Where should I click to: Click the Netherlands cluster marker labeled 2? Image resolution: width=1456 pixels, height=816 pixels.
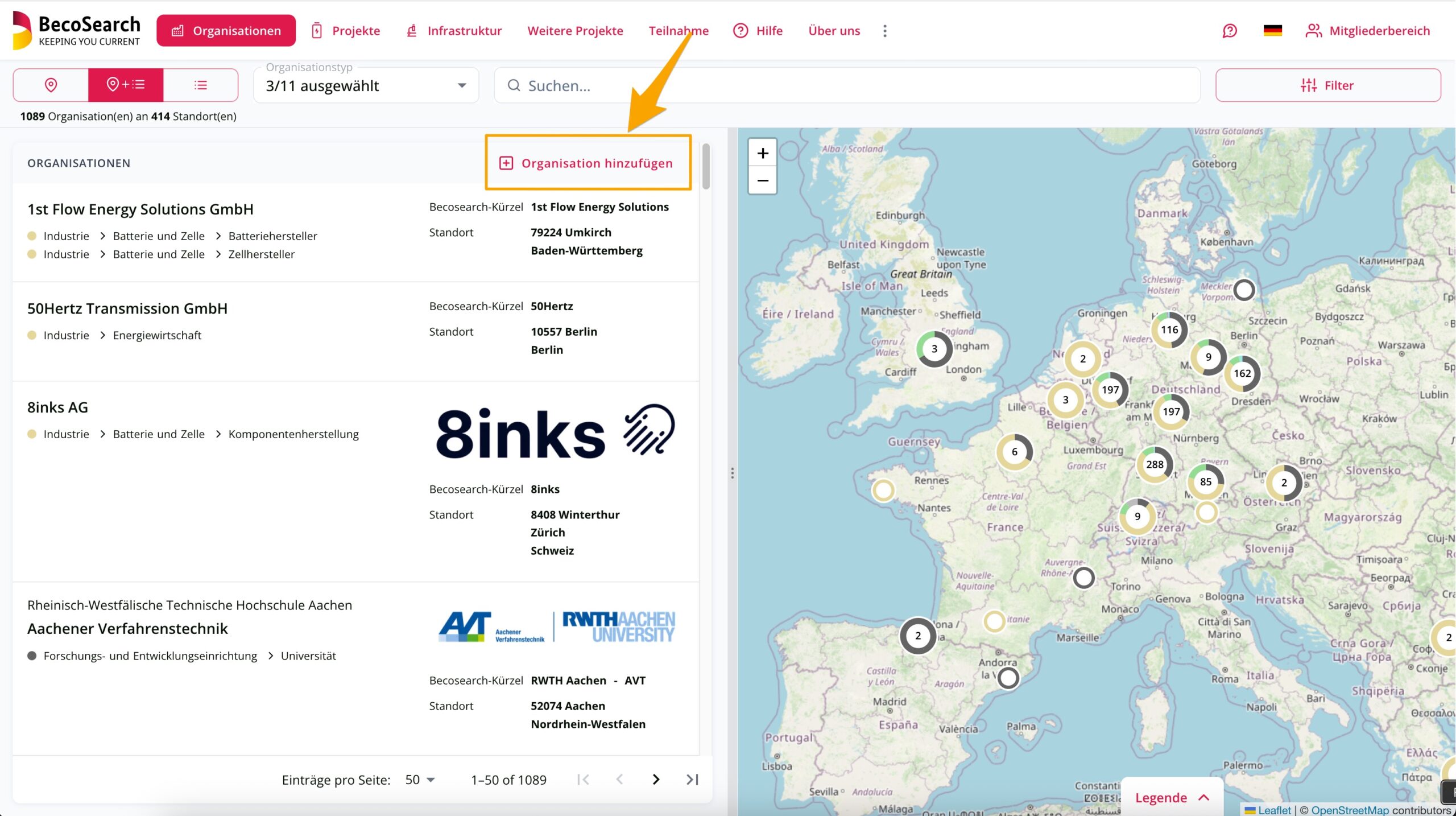[x=1082, y=358]
